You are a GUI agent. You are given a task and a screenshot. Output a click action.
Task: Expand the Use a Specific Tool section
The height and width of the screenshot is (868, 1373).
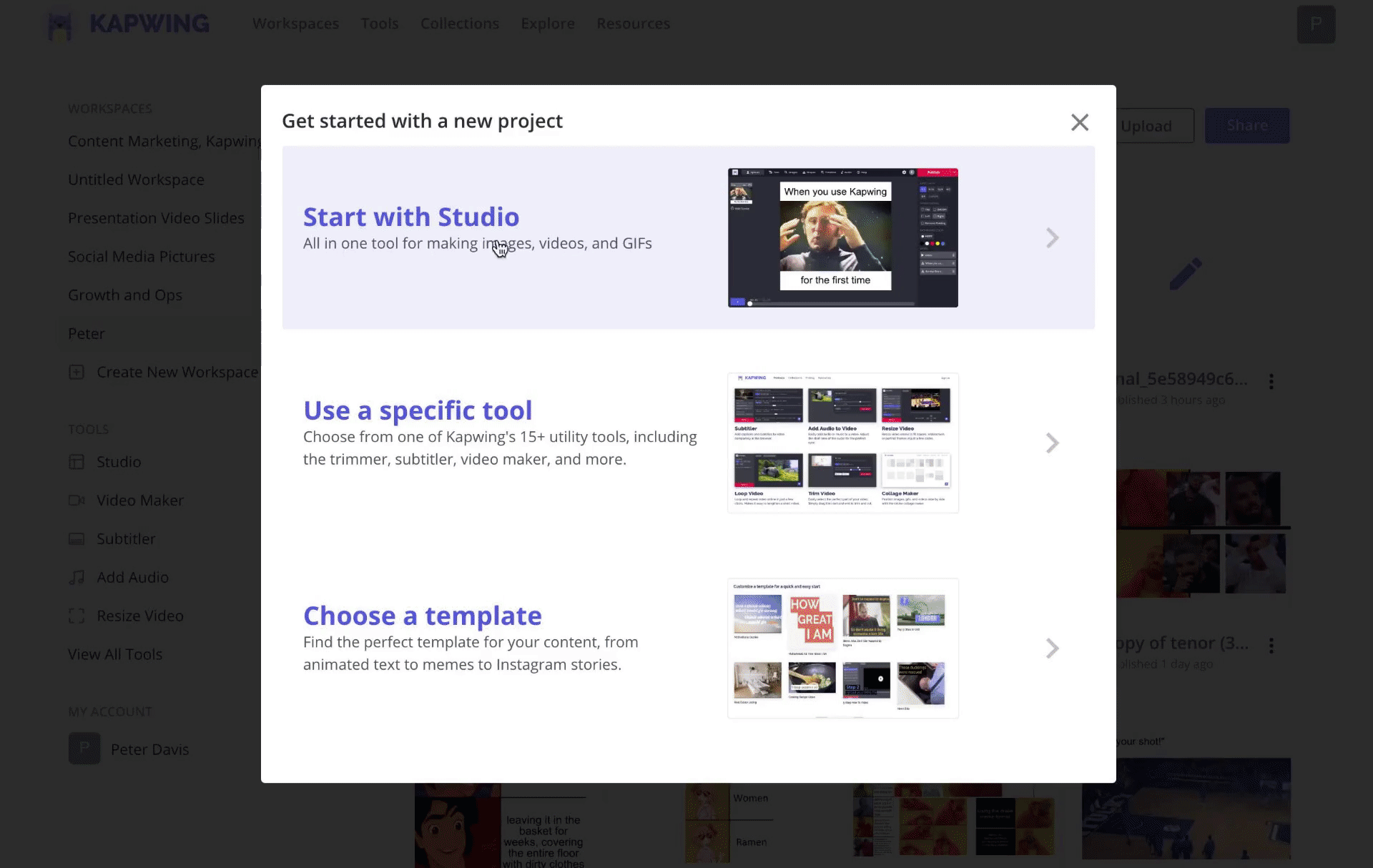[1053, 442]
